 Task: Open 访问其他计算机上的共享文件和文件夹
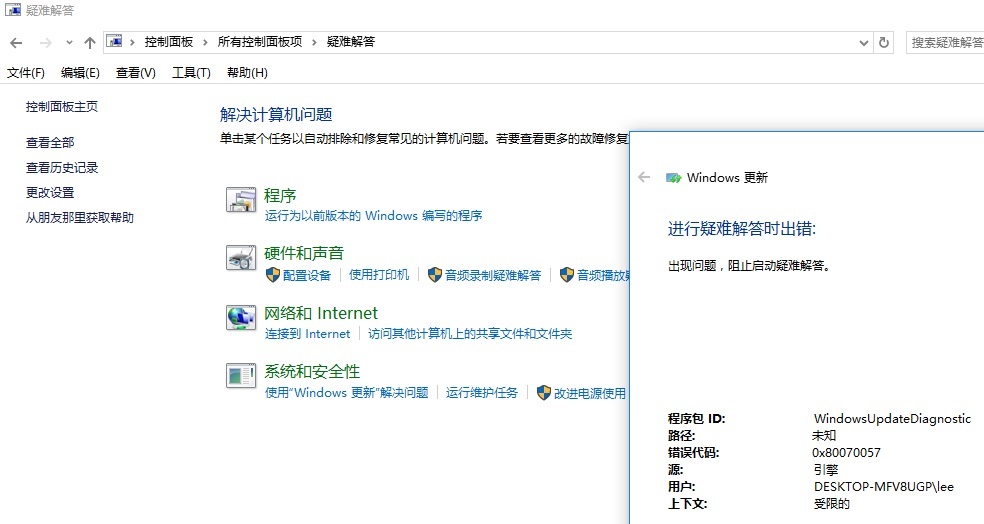click(x=470, y=334)
